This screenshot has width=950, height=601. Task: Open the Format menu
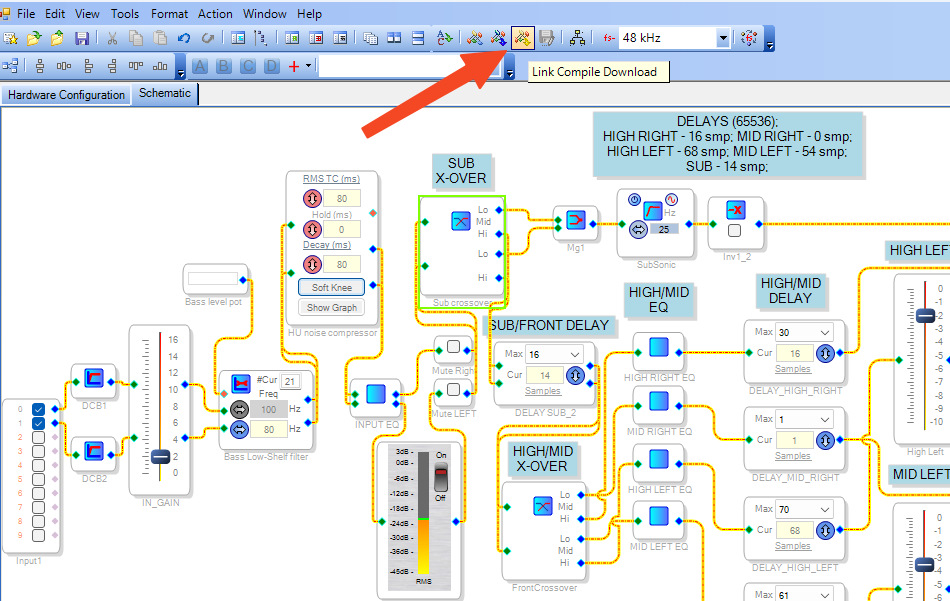(x=169, y=13)
